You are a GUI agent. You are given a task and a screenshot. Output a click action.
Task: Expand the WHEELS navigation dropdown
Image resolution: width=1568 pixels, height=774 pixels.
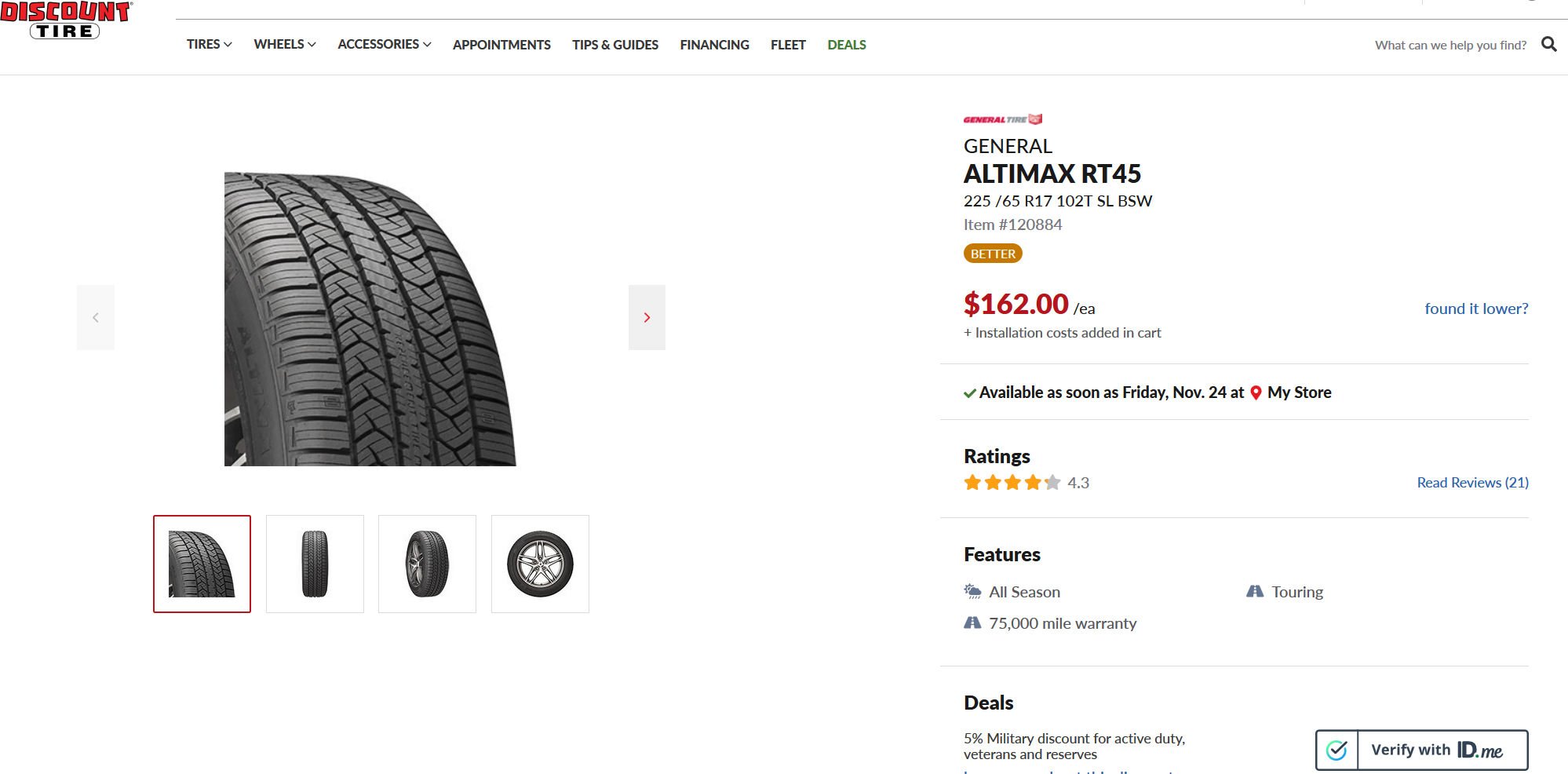pos(283,45)
